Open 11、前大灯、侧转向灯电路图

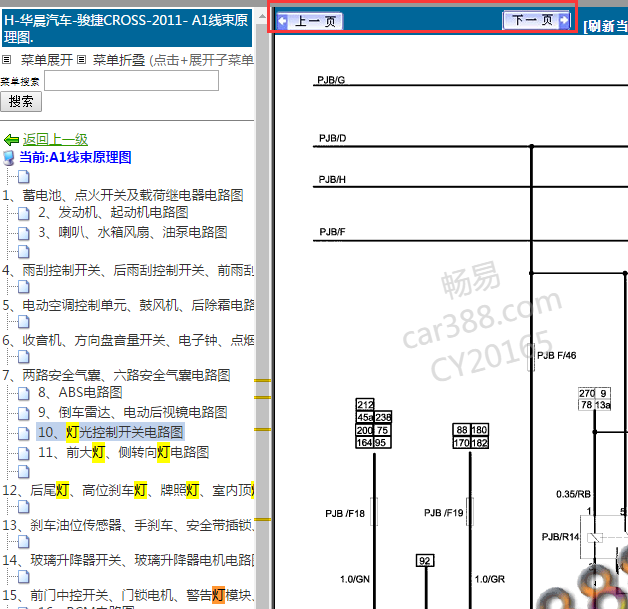coord(124,452)
